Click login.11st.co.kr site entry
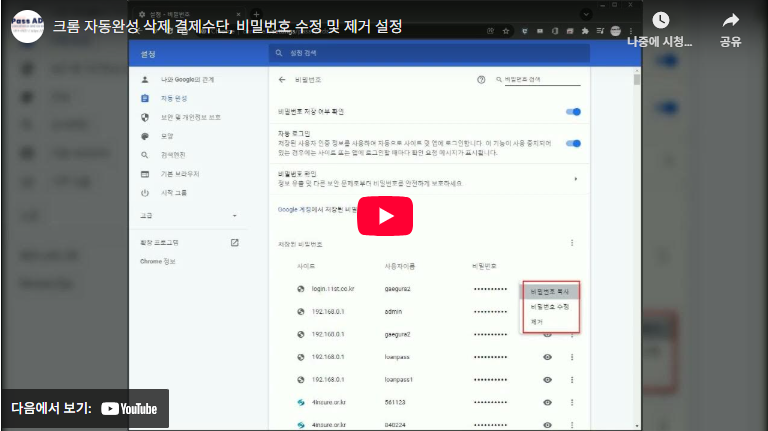The width and height of the screenshot is (768, 431). (333, 289)
